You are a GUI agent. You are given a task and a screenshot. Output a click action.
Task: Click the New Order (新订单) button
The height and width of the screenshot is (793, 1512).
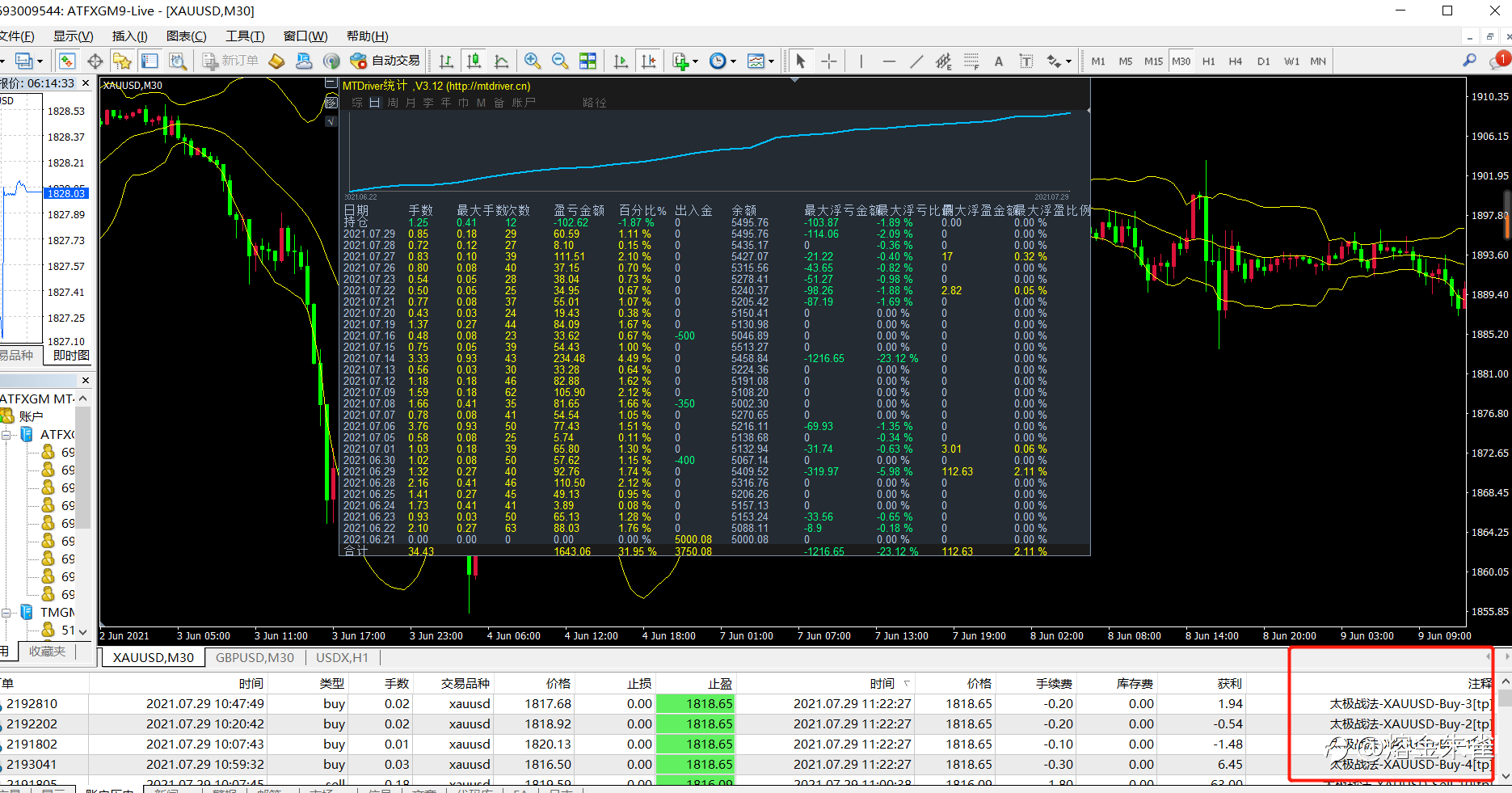[x=230, y=61]
